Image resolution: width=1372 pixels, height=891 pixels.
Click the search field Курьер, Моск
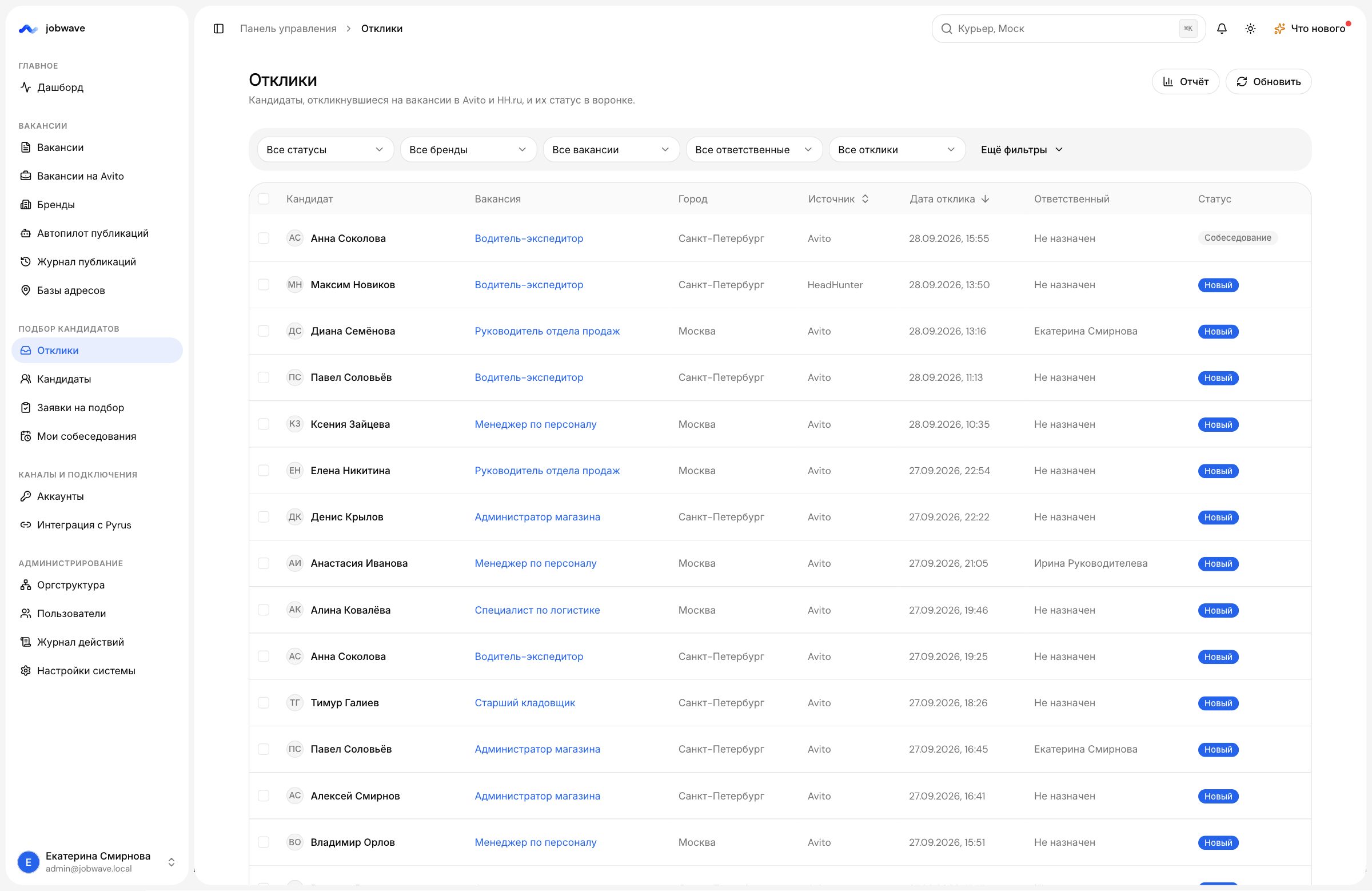click(1068, 28)
